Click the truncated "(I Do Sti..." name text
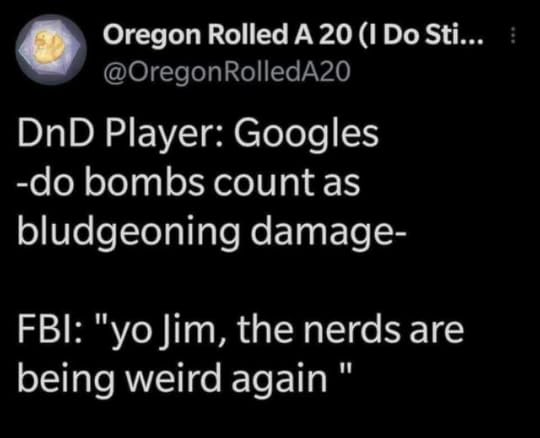This screenshot has width=540, height=438. tap(421, 35)
